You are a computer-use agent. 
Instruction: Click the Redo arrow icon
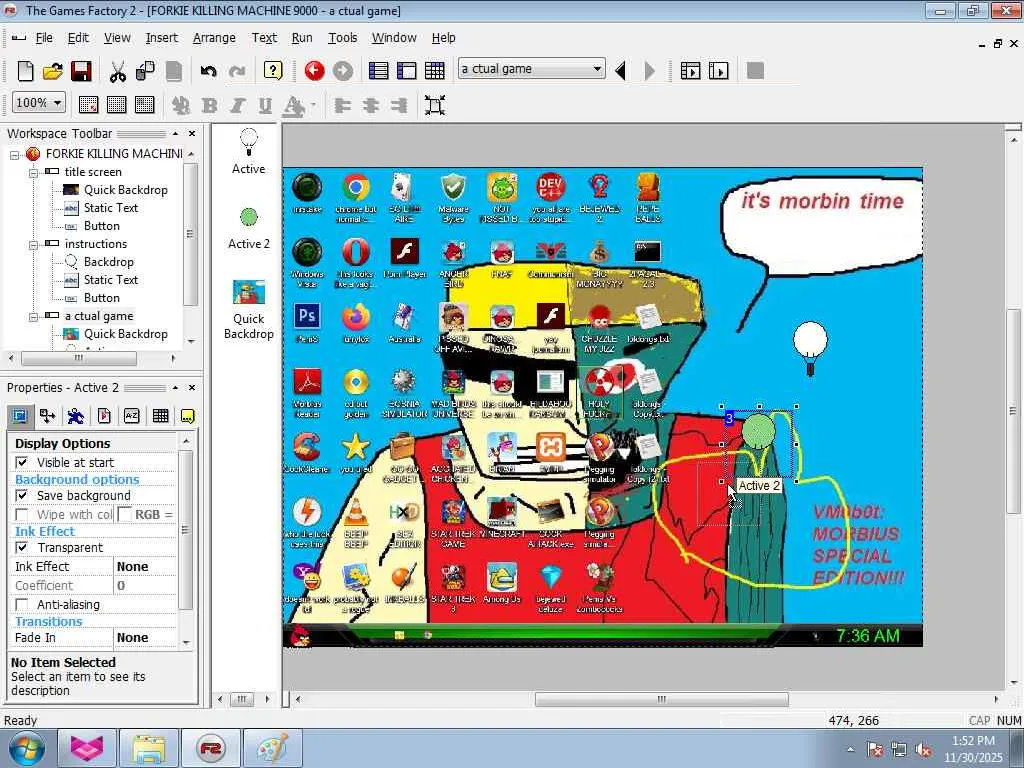[236, 71]
